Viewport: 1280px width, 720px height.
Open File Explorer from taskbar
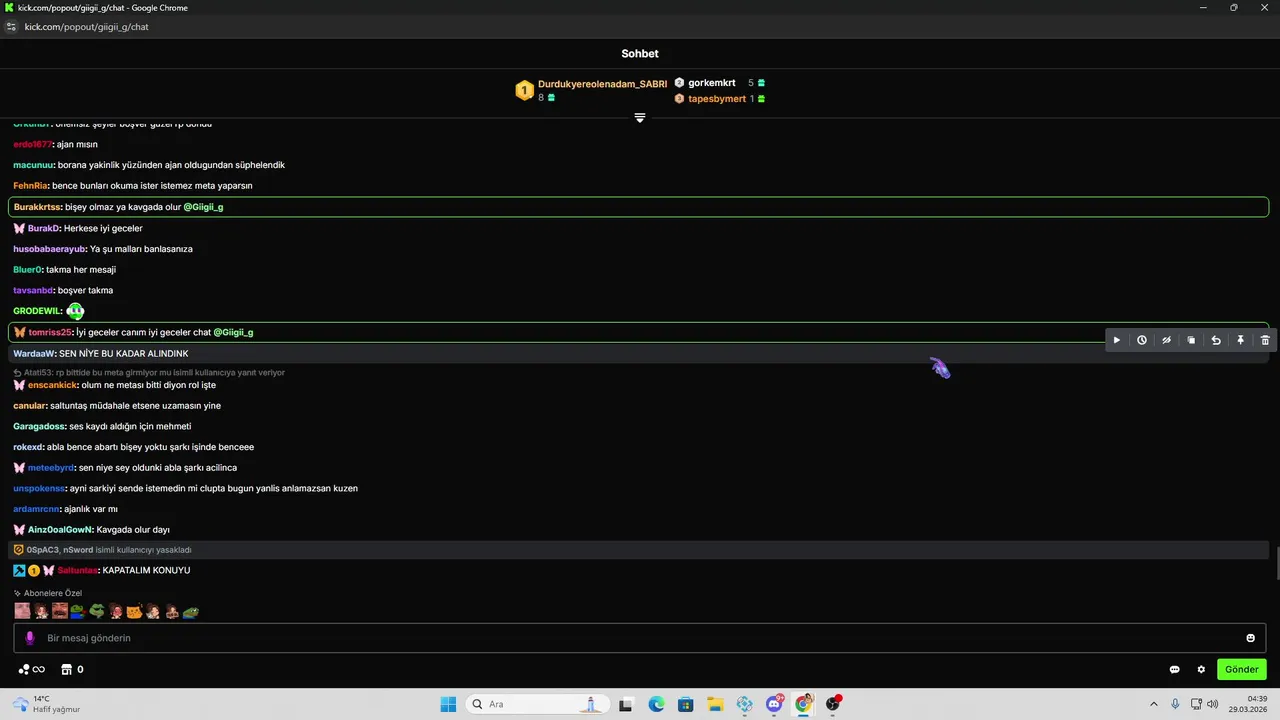click(x=715, y=704)
